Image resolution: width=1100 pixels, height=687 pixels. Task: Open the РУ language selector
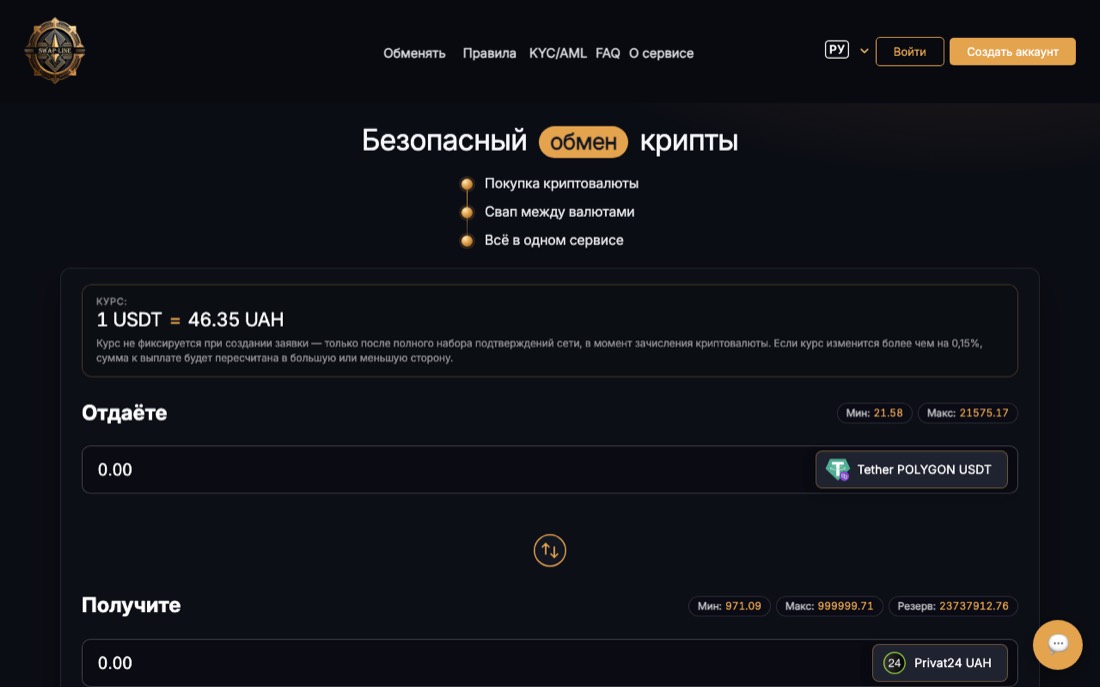coord(836,50)
